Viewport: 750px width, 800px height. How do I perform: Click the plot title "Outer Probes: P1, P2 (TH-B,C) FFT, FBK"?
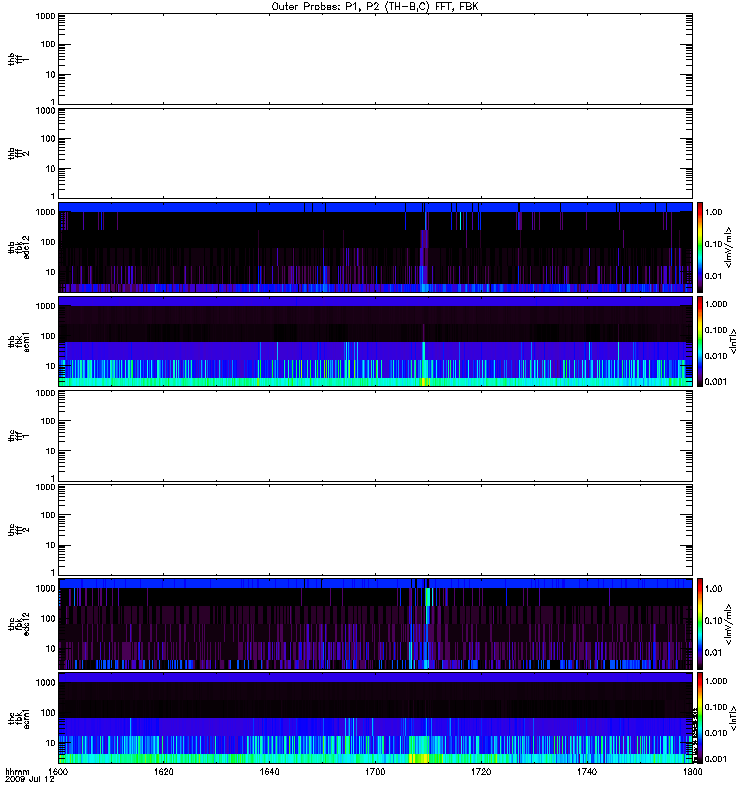click(x=375, y=7)
